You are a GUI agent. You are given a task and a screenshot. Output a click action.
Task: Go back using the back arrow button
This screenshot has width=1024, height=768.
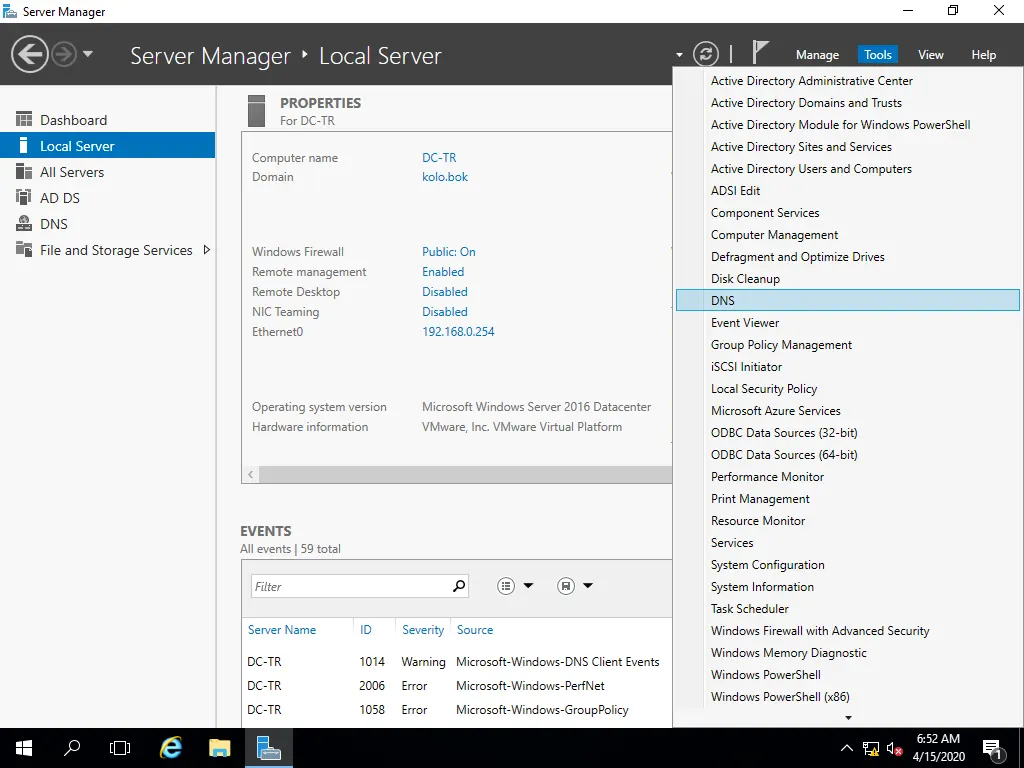coord(29,54)
